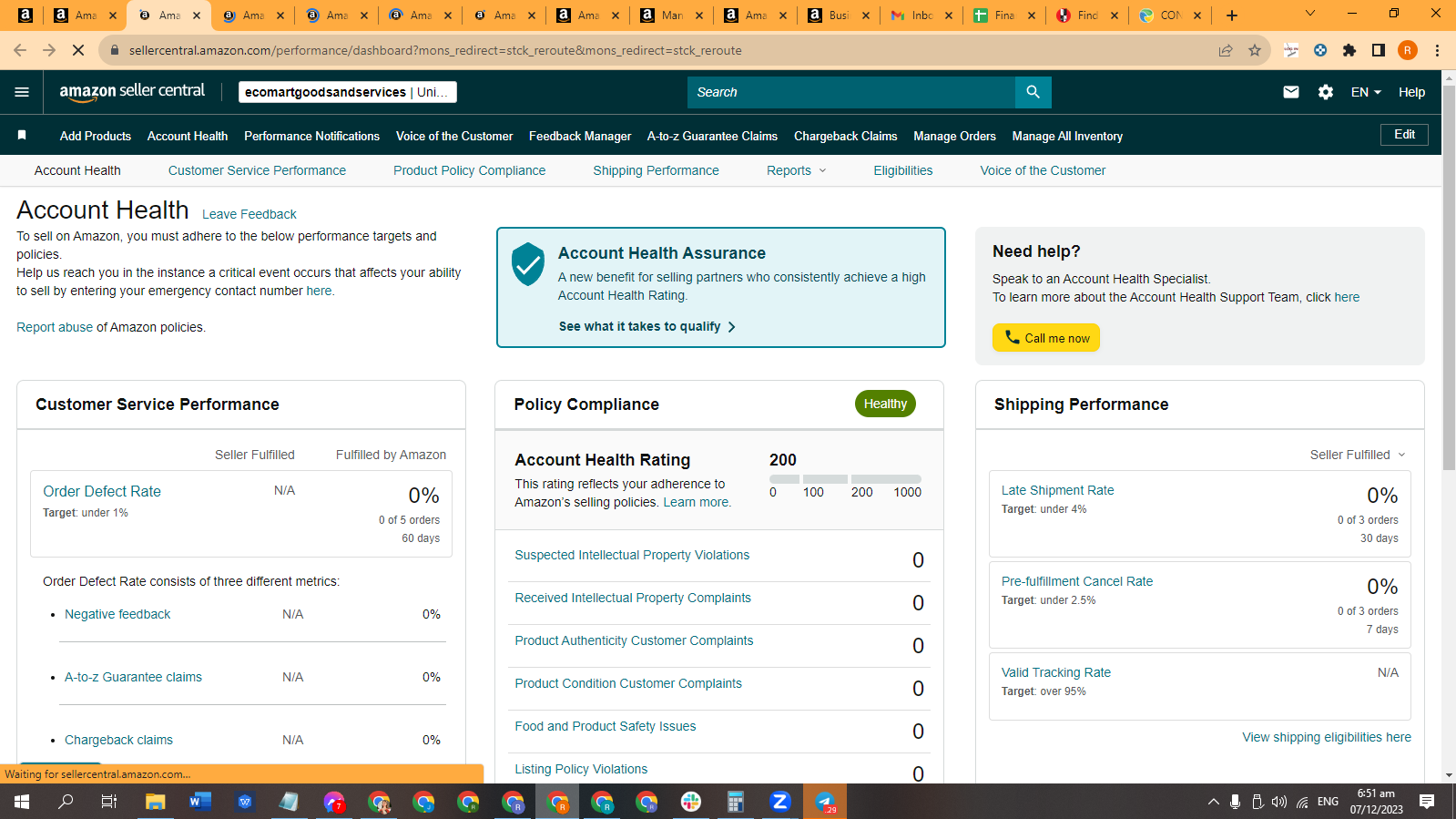Open the Chrome three-dot menu

pyautogui.click(x=1437, y=50)
